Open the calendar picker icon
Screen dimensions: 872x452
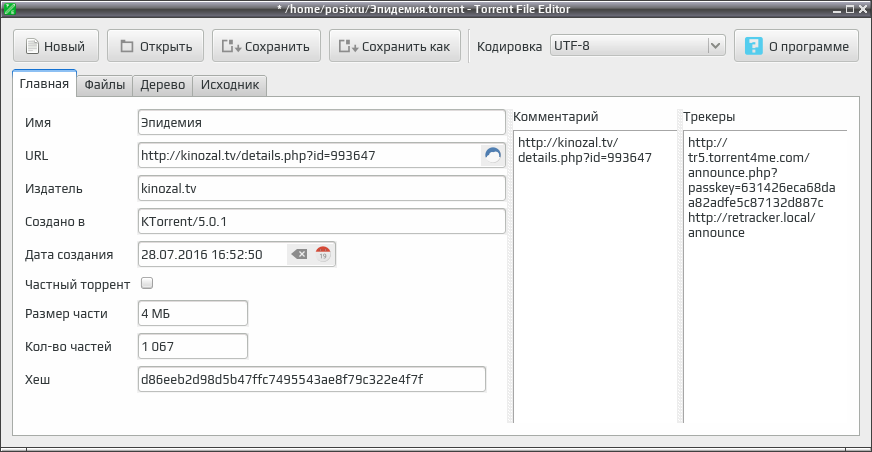(x=323, y=255)
